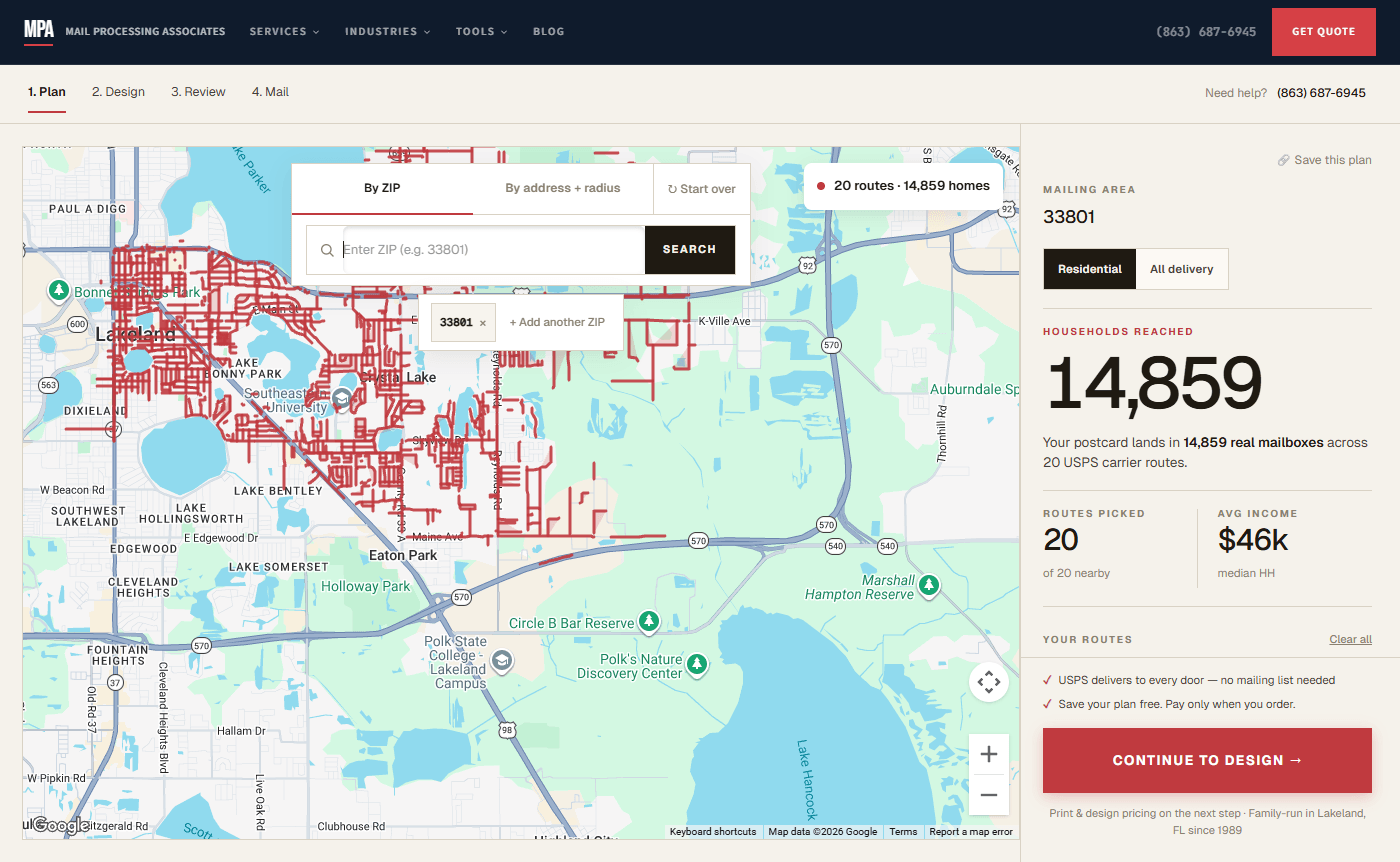Screen dimensions: 1400x862
Task: Select the All delivery option
Action: coord(1182,269)
